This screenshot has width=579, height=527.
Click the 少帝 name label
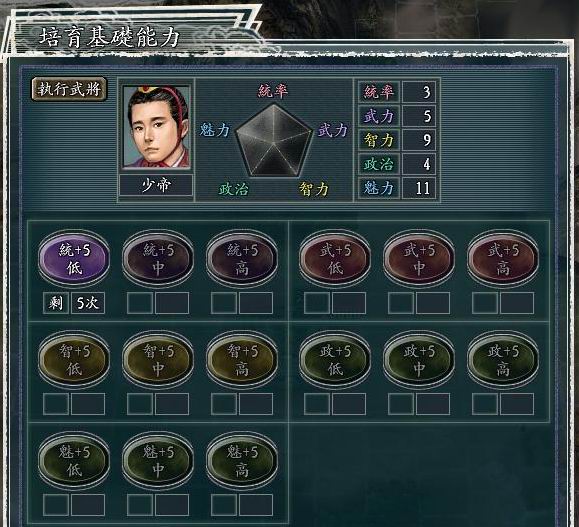156,185
